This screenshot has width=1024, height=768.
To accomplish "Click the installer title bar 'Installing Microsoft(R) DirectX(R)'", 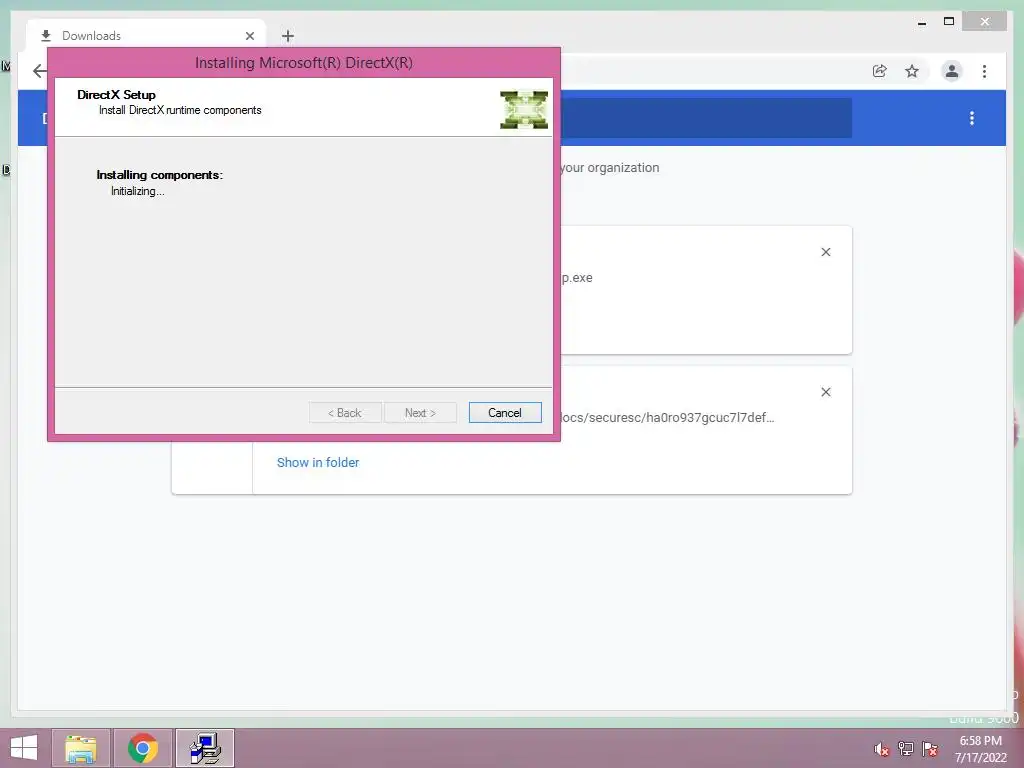I will [304, 63].
